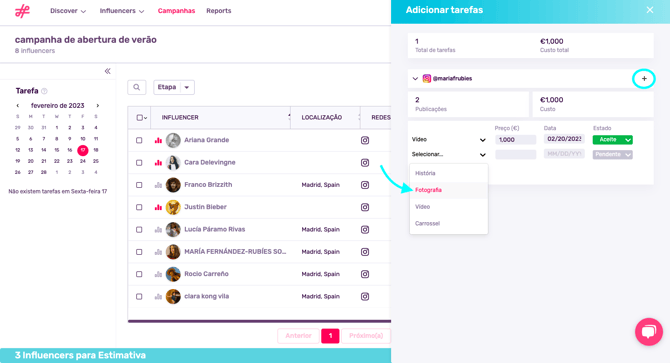Open the Influencers dropdown menu

[x=122, y=11]
